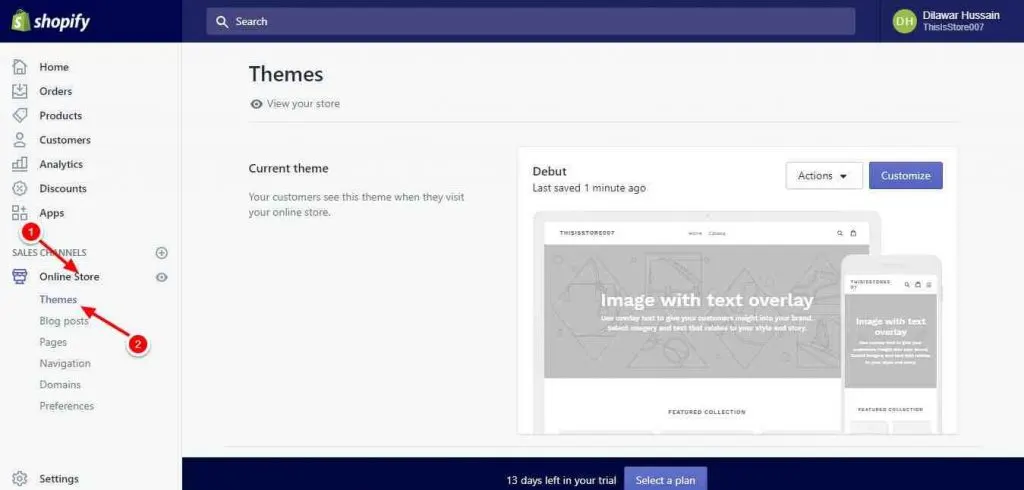Image resolution: width=1024 pixels, height=490 pixels.
Task: Add a sales channel with plus icon
Action: (x=162, y=253)
